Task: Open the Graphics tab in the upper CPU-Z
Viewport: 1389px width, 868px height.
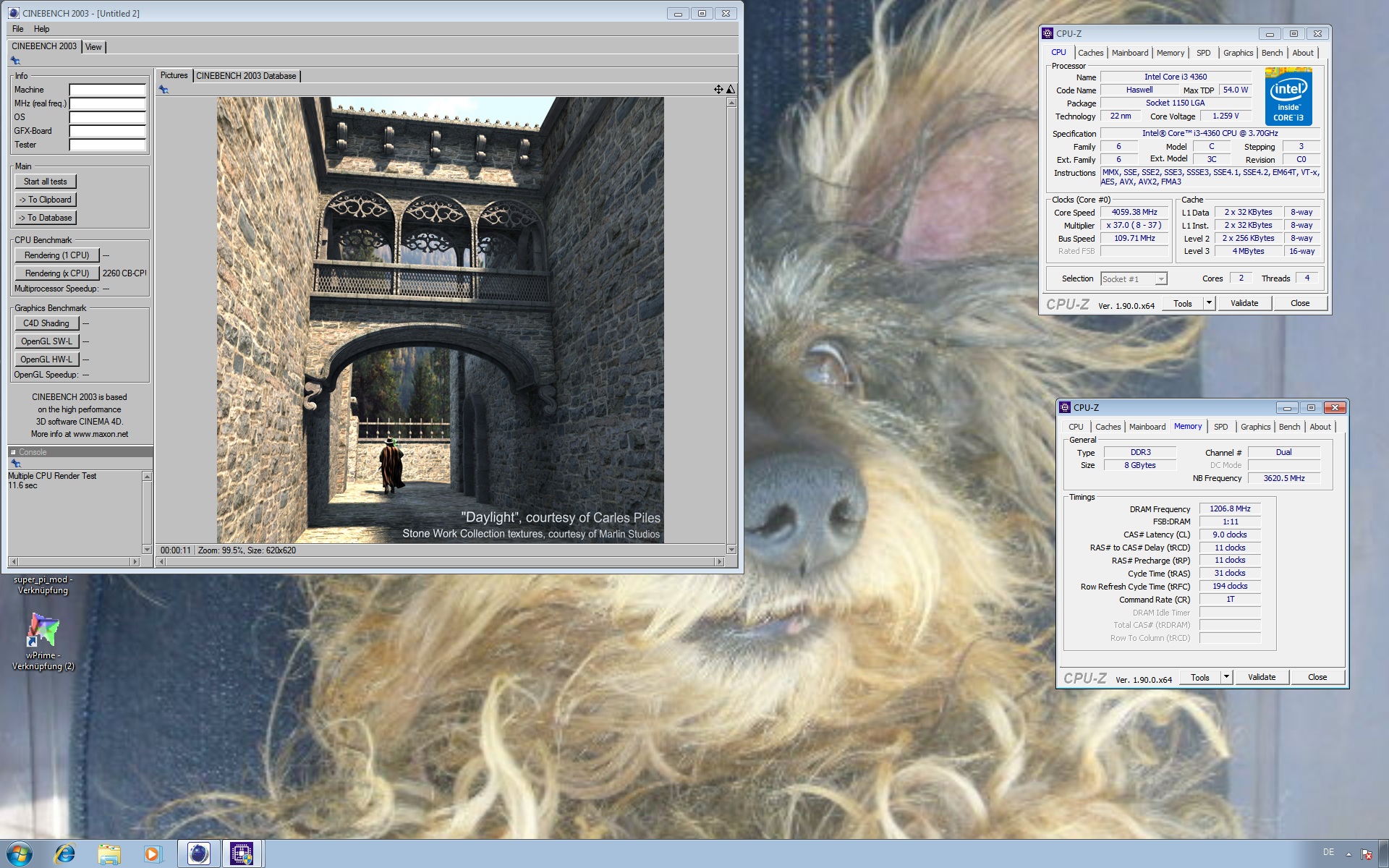Action: point(1238,53)
